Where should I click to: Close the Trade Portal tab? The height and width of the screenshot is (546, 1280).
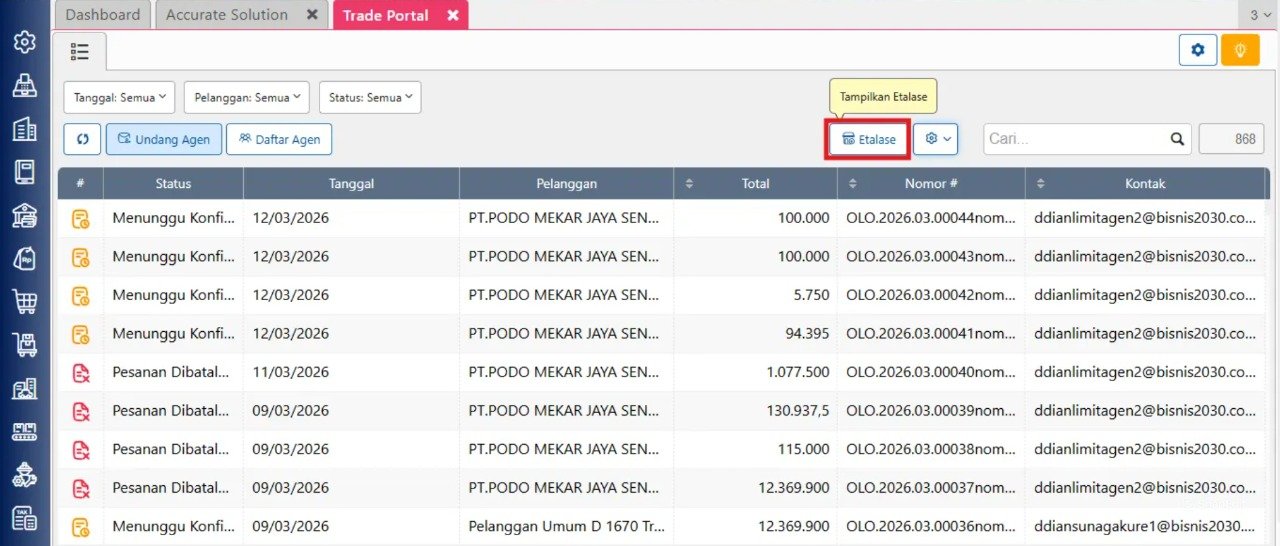453,15
